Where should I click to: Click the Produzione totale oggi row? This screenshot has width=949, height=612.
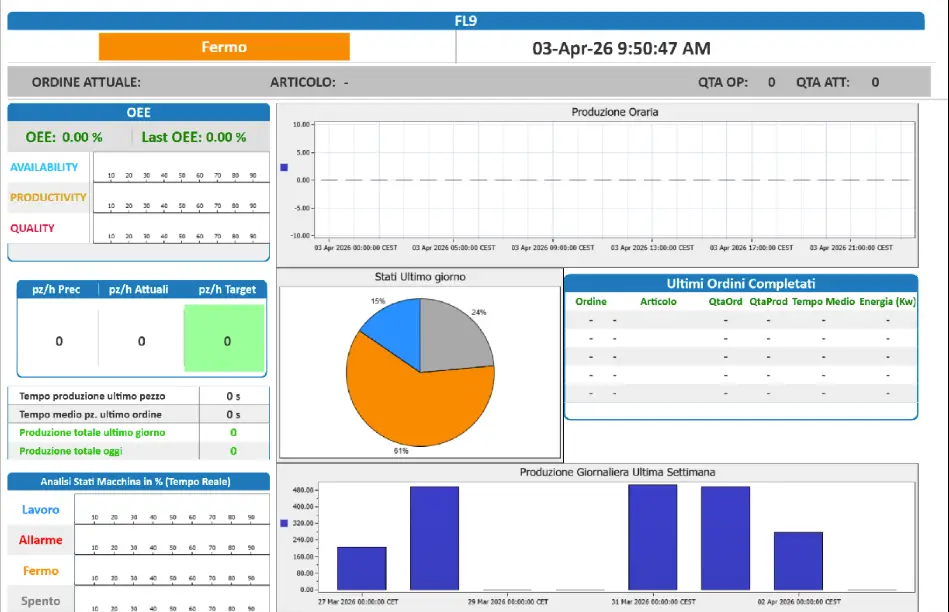point(139,451)
